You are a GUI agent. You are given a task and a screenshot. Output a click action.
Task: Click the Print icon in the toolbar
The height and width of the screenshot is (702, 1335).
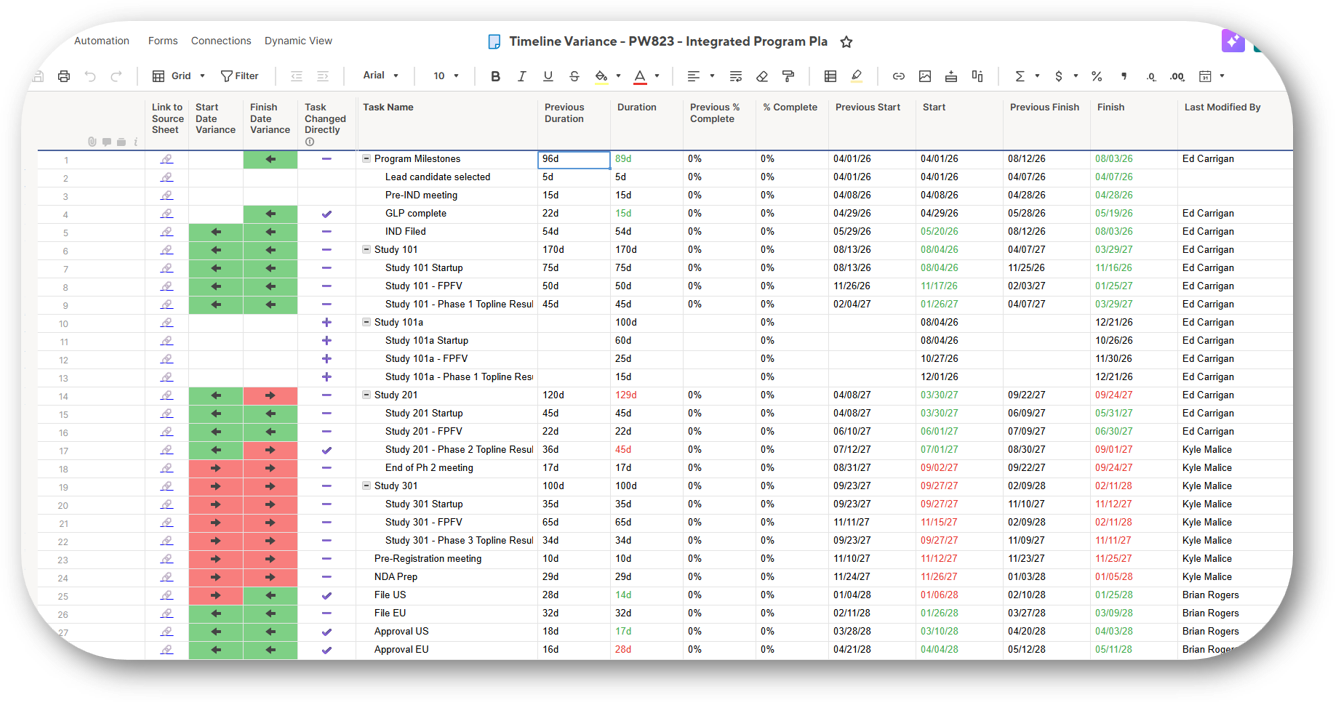(x=64, y=76)
